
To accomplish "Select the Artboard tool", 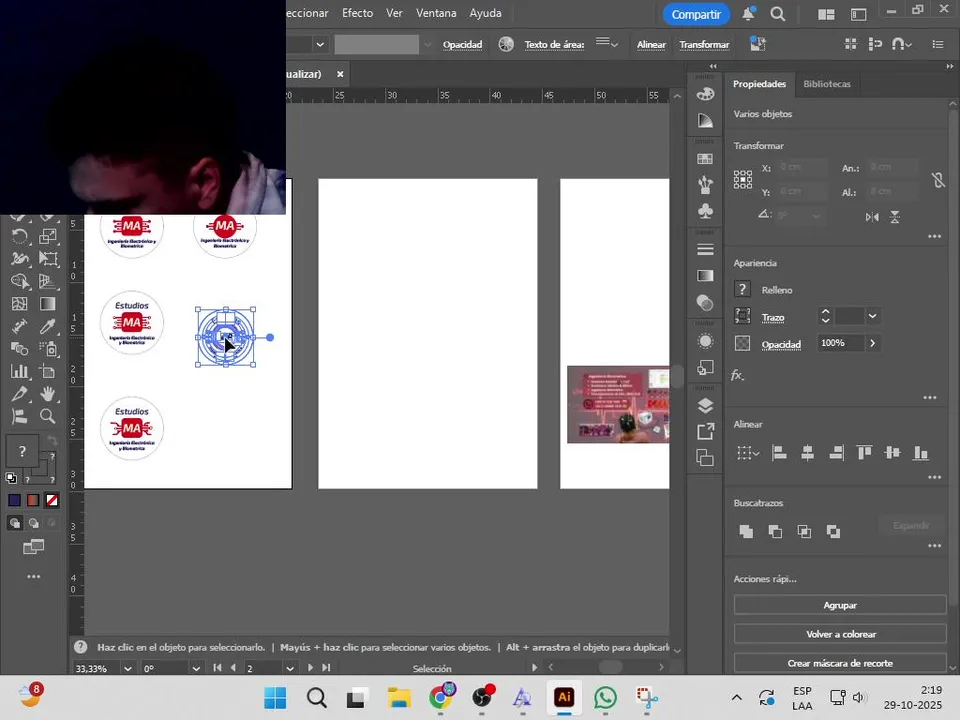I will [x=48, y=371].
